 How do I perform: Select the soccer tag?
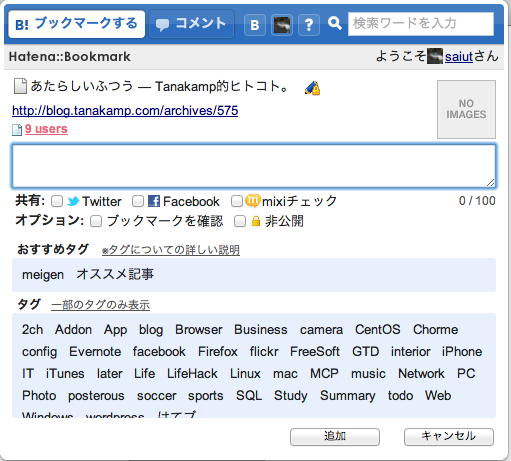pos(156,396)
